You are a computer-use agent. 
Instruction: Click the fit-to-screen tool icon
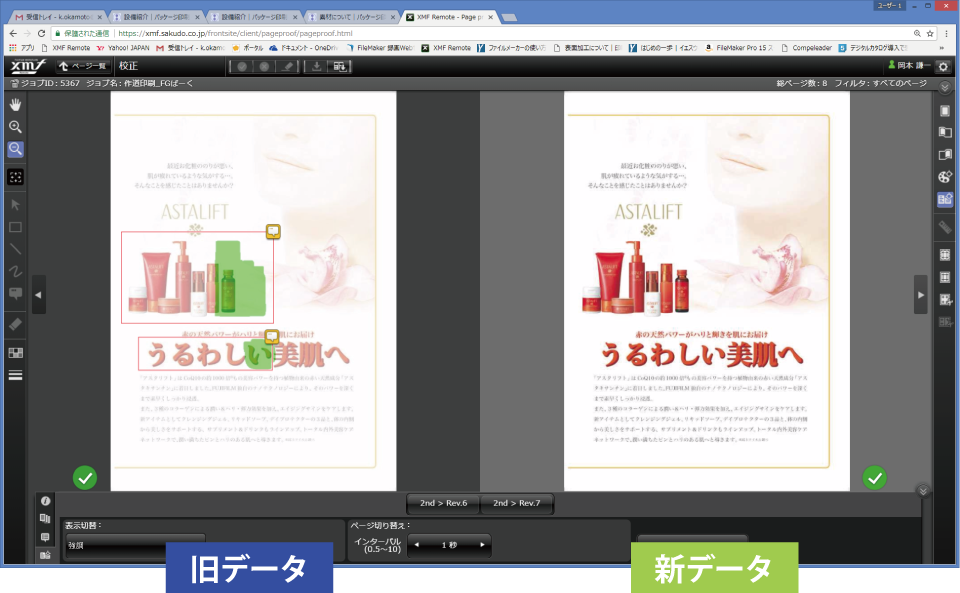(15, 177)
